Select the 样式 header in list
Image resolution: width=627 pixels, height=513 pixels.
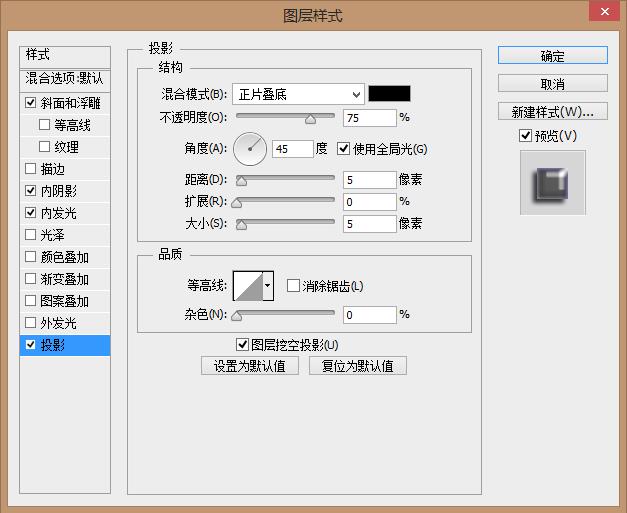(65, 56)
